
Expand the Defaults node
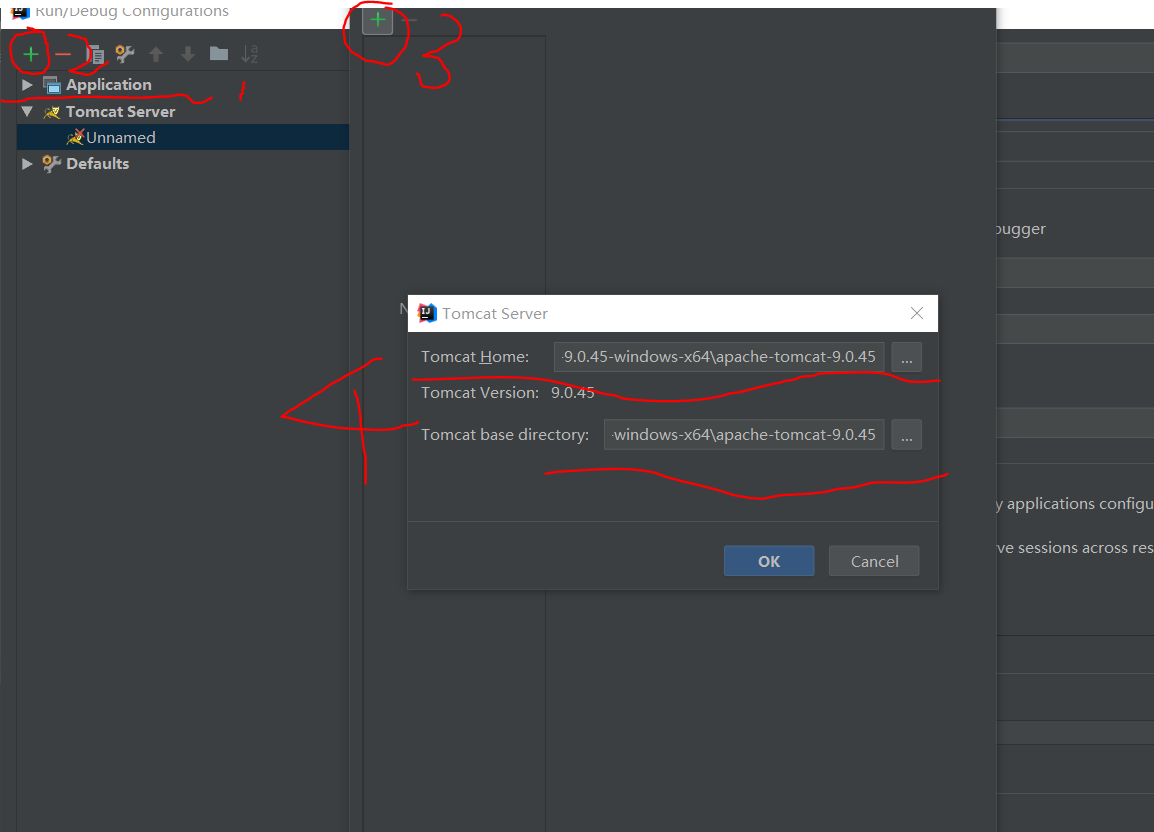pyautogui.click(x=27, y=163)
